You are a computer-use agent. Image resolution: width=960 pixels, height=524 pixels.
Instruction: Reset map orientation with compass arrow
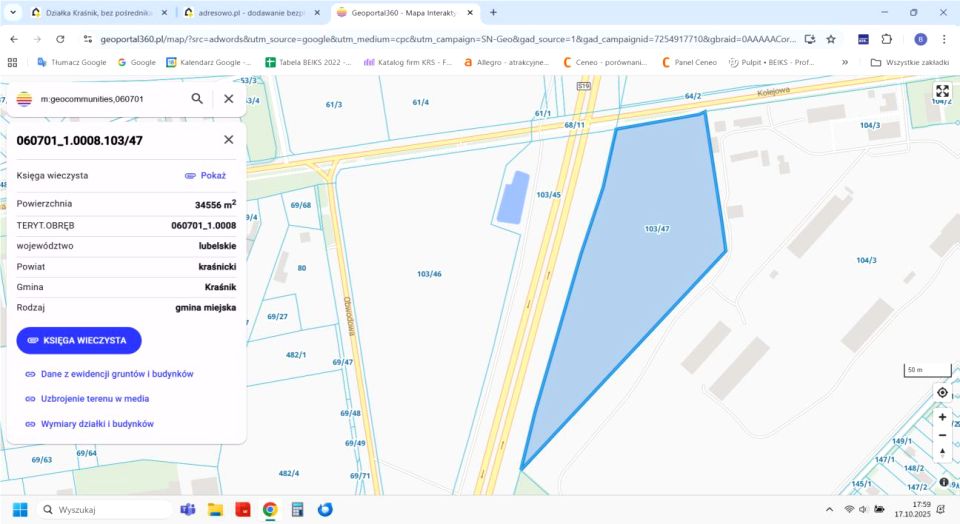pyautogui.click(x=942, y=453)
